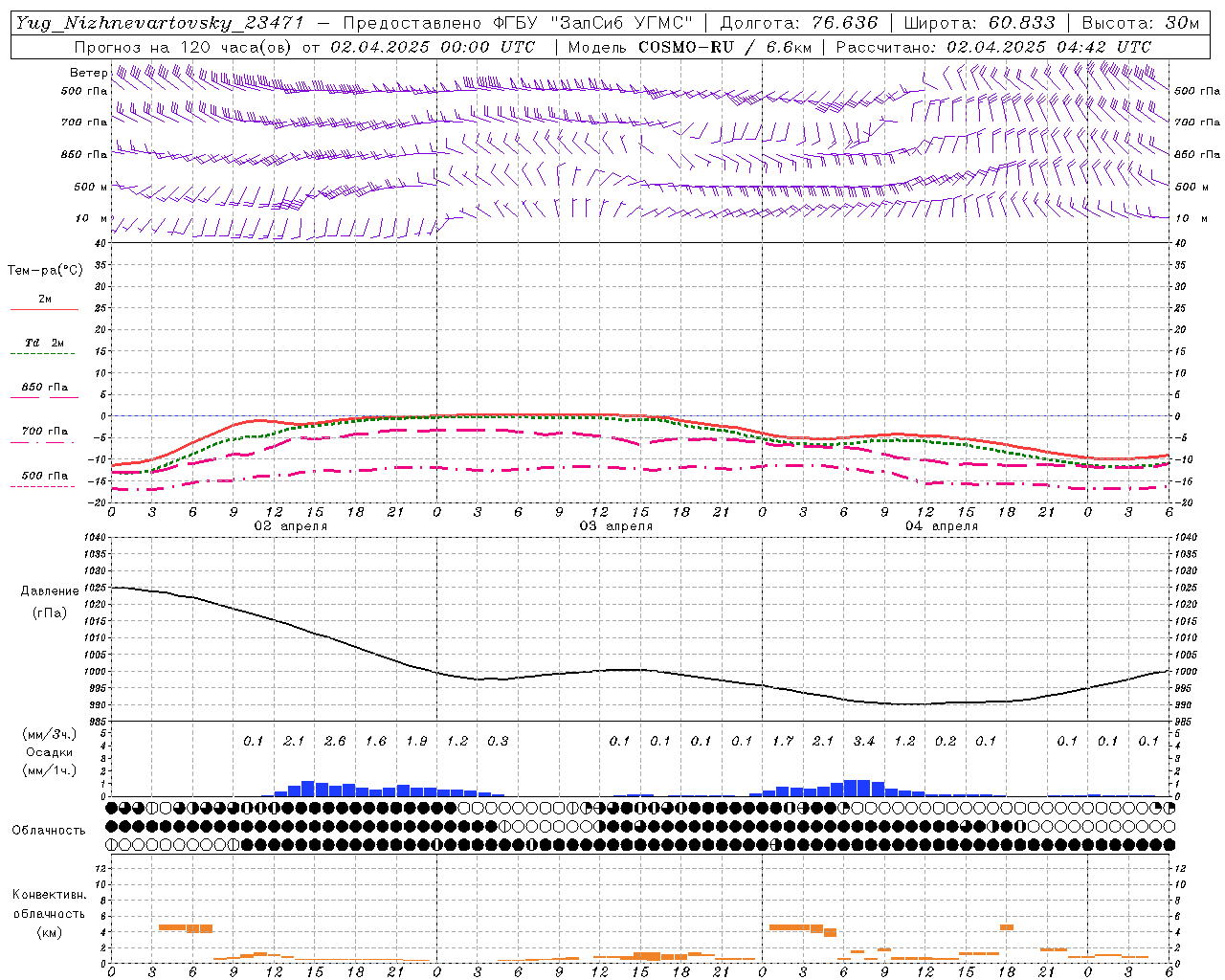This screenshot has height=980, width=1225.
Task: Click the Облачность cloud cover label
Action: (x=49, y=831)
